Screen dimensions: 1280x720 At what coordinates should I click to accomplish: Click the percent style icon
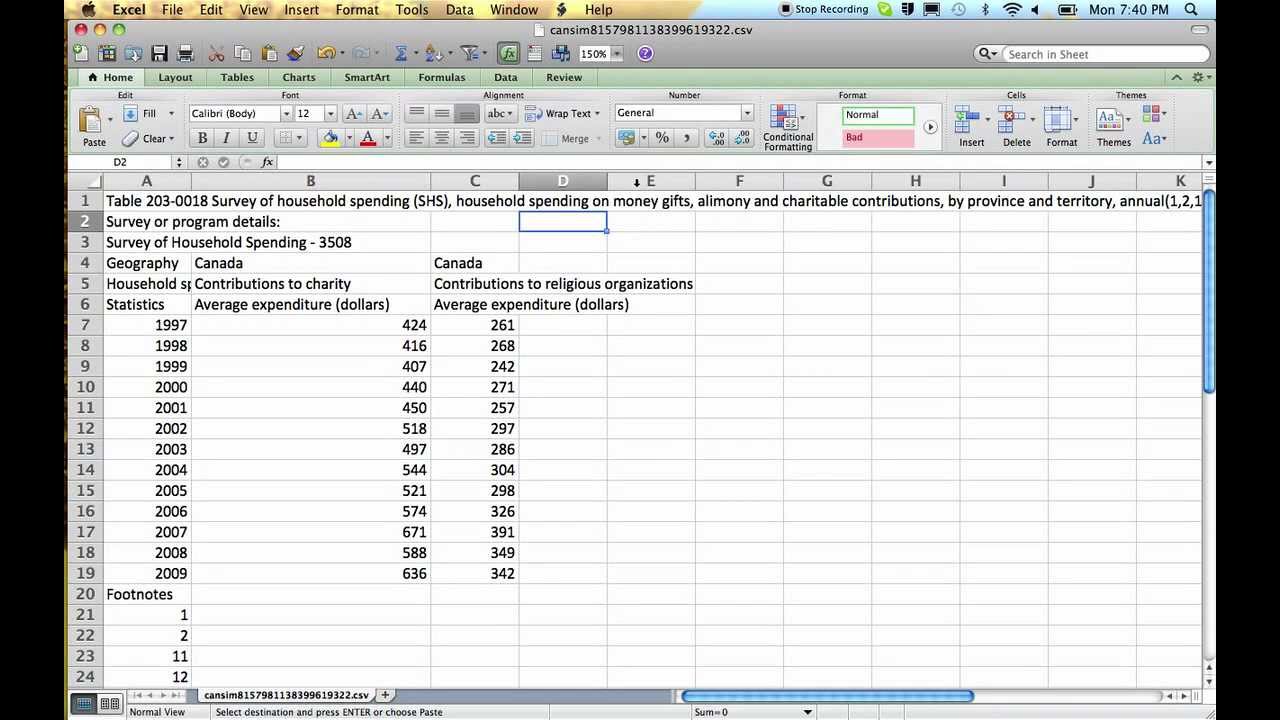coord(662,138)
